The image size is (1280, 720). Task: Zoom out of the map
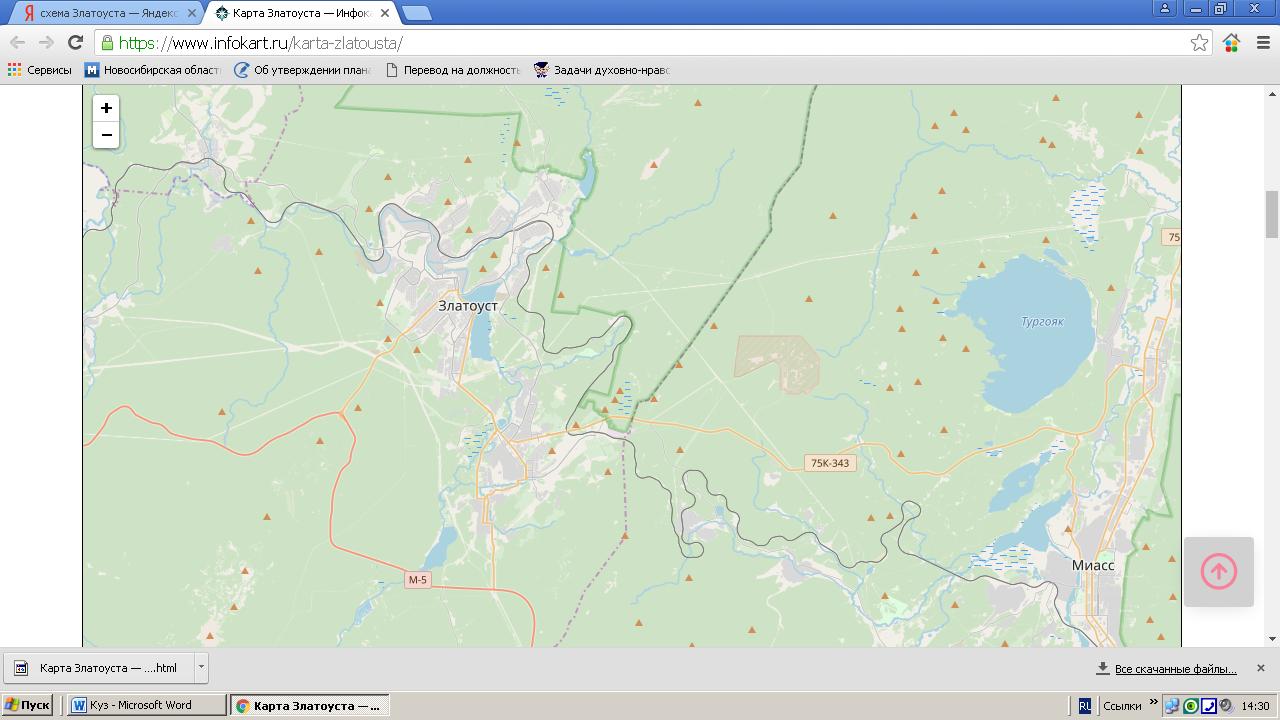point(106,135)
